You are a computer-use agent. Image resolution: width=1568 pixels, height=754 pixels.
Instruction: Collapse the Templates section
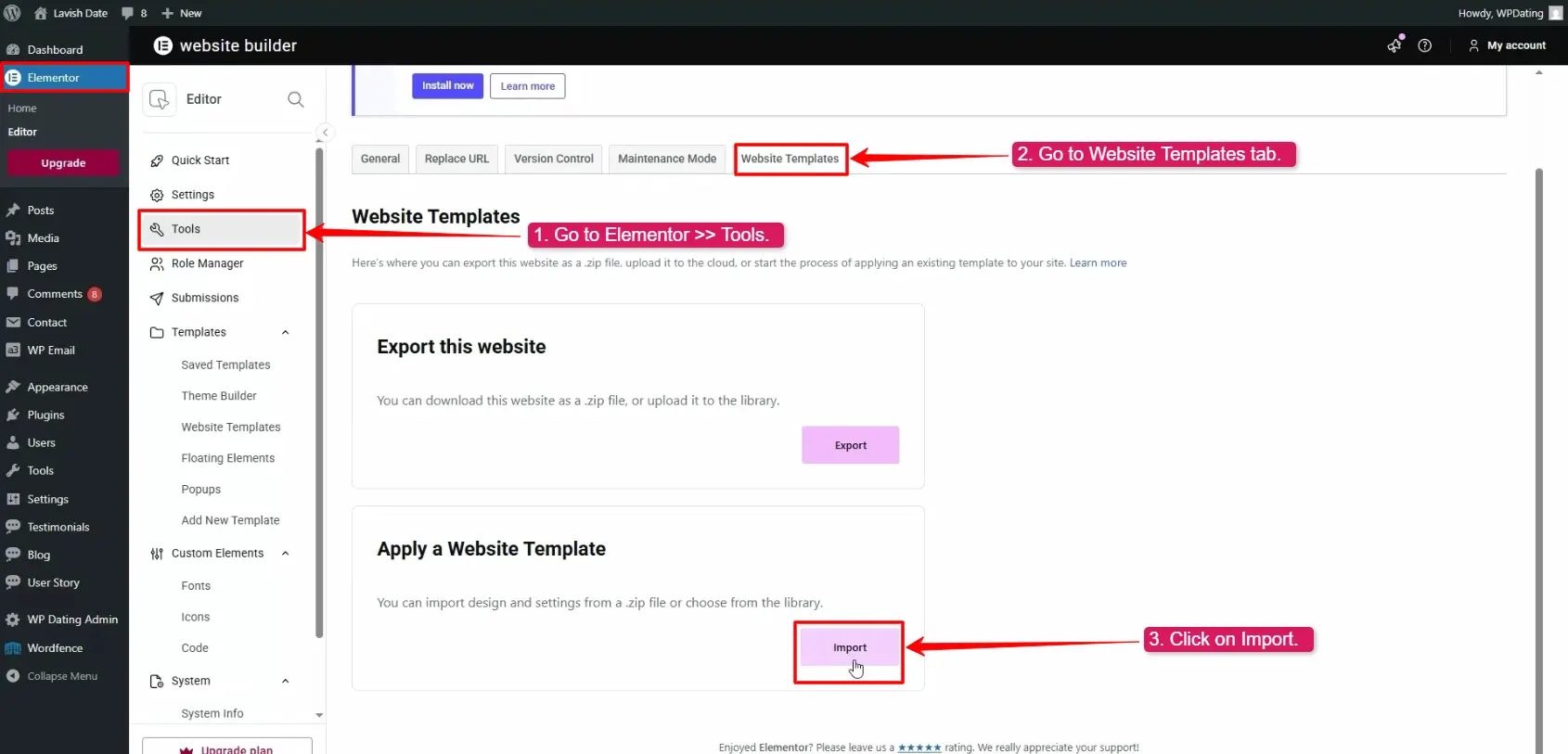coord(285,332)
